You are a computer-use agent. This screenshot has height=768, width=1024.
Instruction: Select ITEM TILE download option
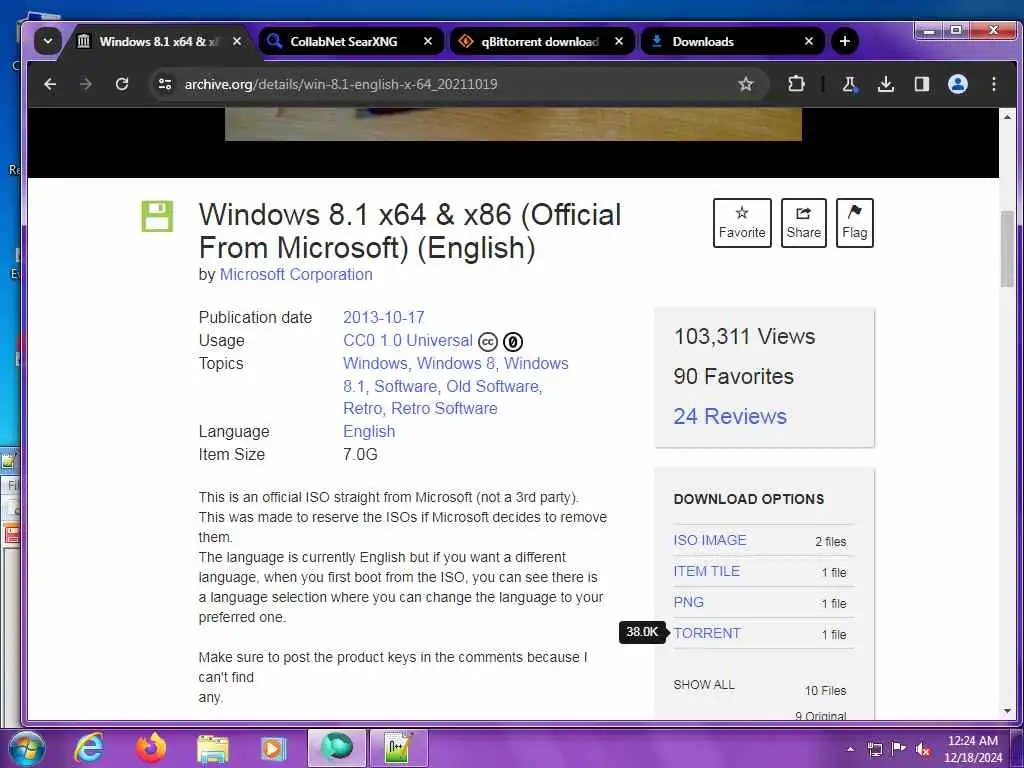click(707, 571)
